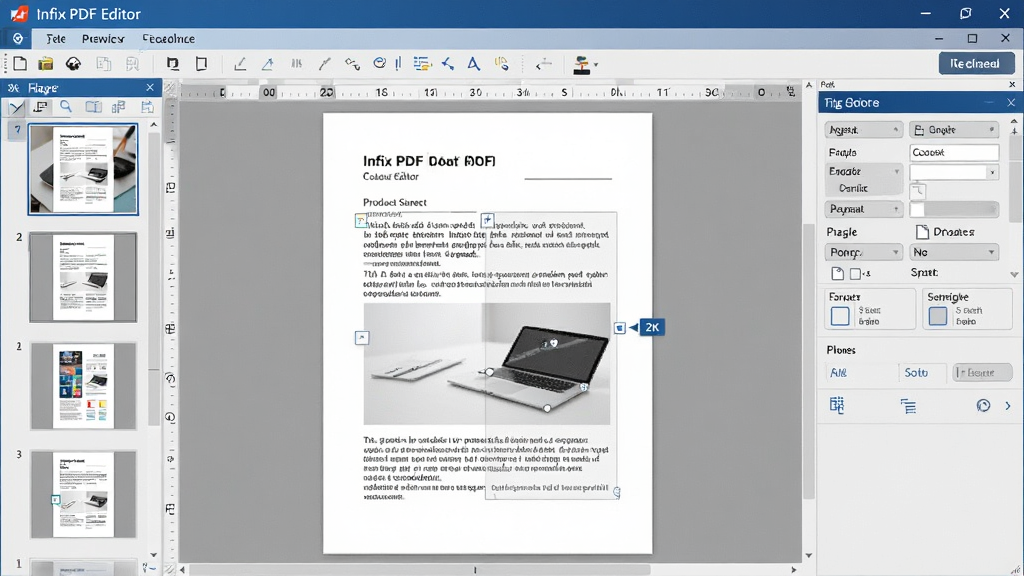
Task: Close the pages thumbnail panel
Action: point(150,87)
